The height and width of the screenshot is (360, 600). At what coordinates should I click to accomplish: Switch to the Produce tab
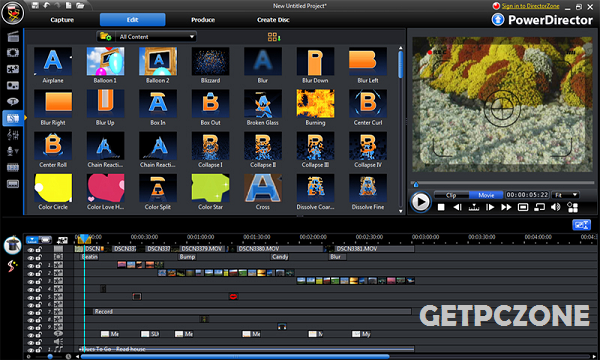coord(203,20)
